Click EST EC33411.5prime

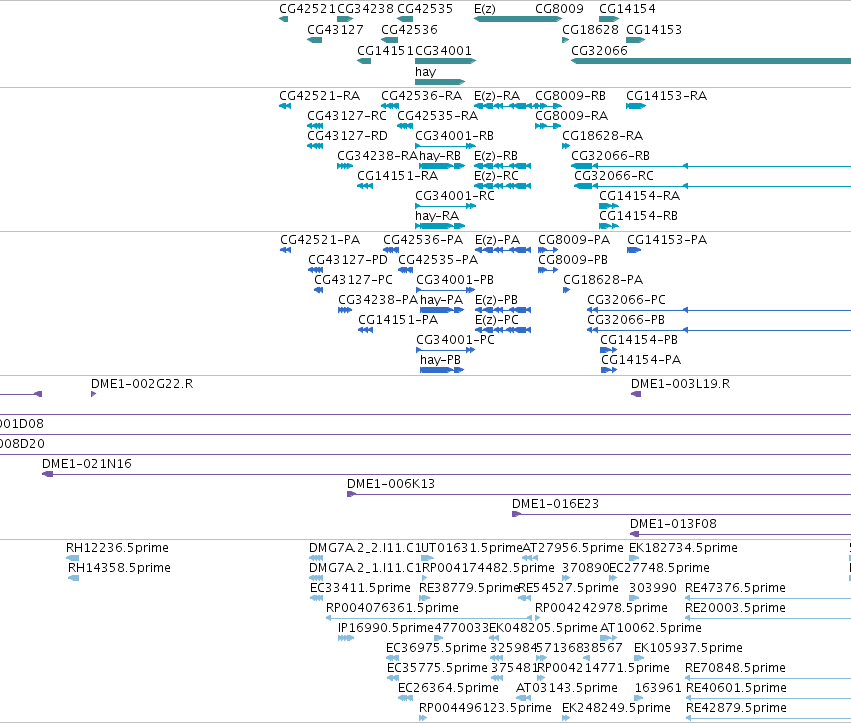(360, 588)
